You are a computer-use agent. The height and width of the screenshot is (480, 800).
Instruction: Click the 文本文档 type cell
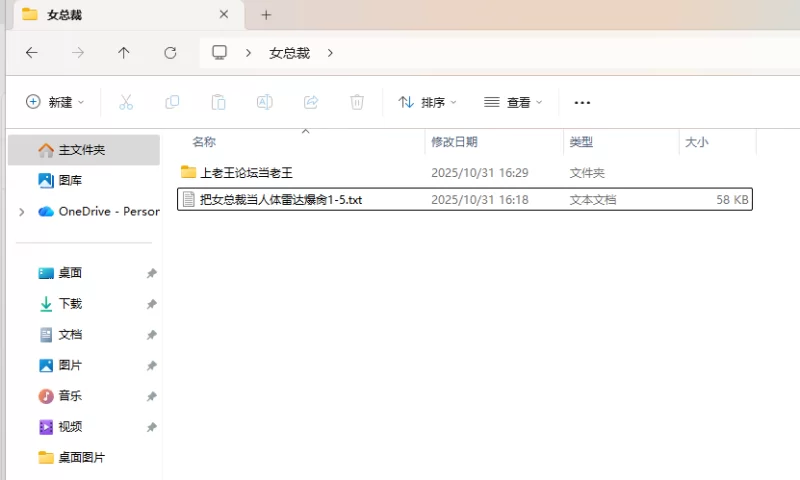tap(593, 200)
